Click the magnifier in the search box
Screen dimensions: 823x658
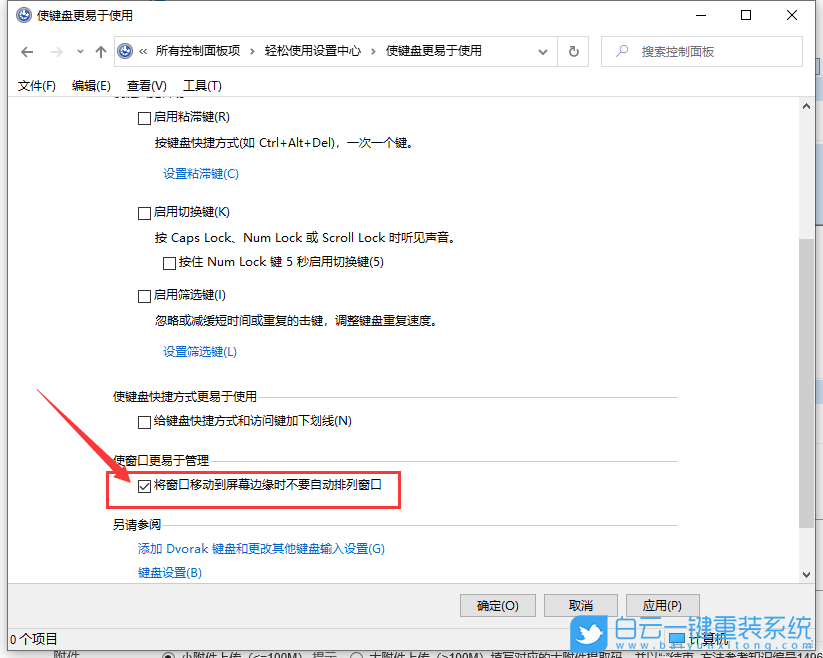621,51
